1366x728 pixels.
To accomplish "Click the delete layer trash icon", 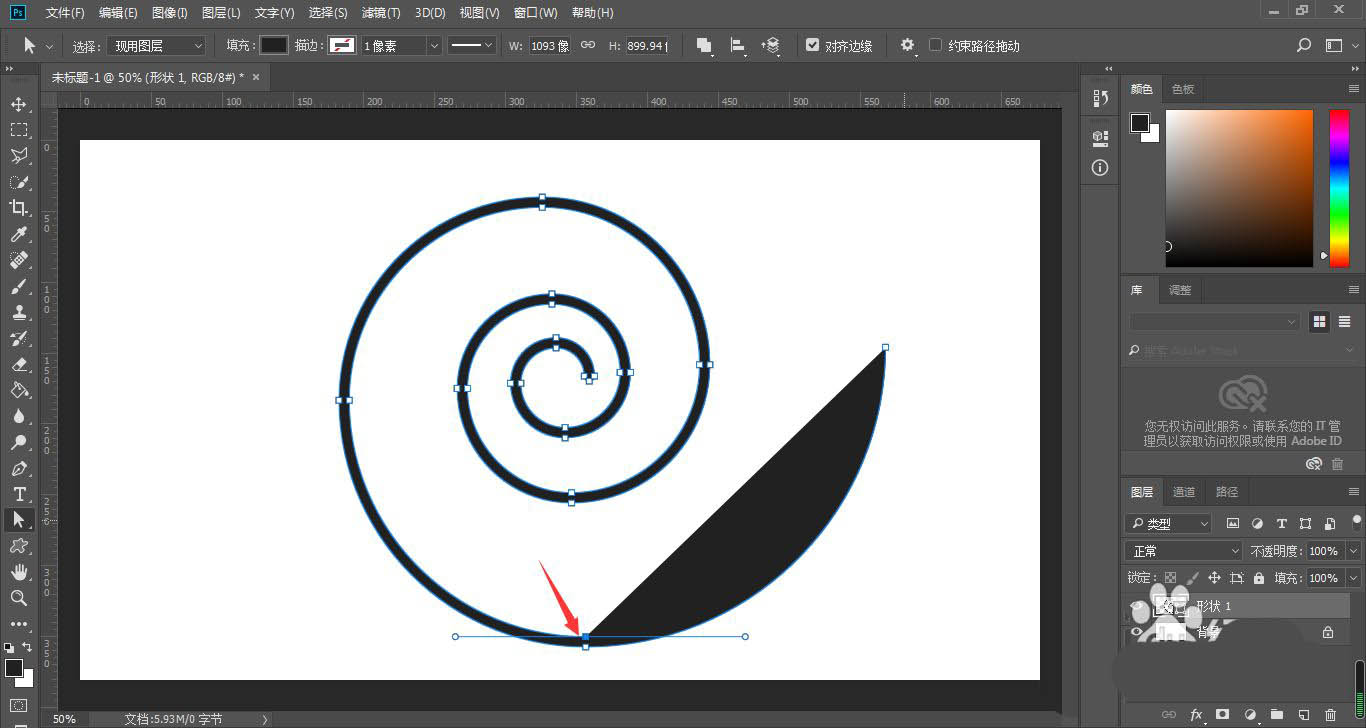I will click(1330, 714).
